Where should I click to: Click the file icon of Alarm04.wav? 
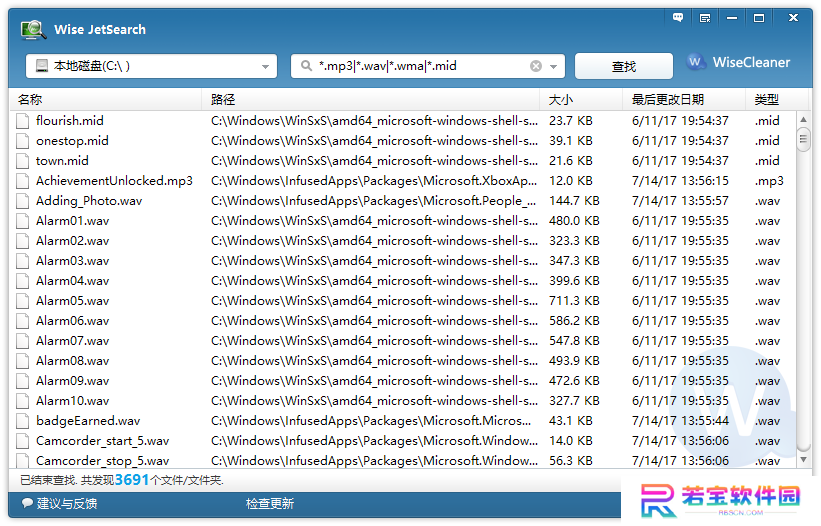(x=22, y=281)
